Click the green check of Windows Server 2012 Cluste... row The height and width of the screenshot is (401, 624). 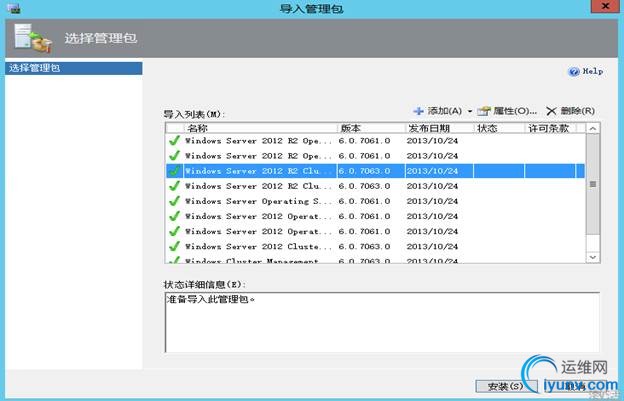174,246
